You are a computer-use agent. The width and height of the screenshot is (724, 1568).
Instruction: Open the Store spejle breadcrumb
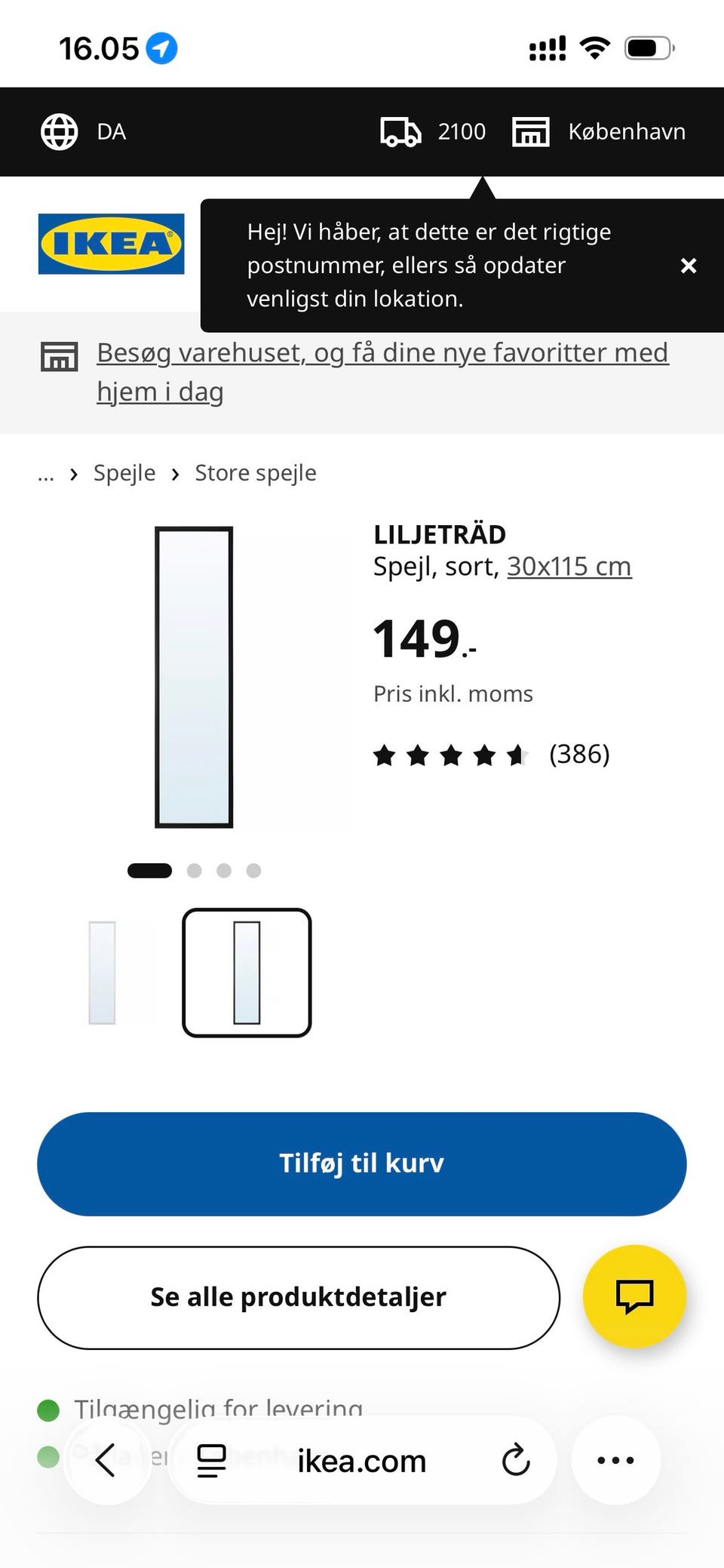coord(256,473)
